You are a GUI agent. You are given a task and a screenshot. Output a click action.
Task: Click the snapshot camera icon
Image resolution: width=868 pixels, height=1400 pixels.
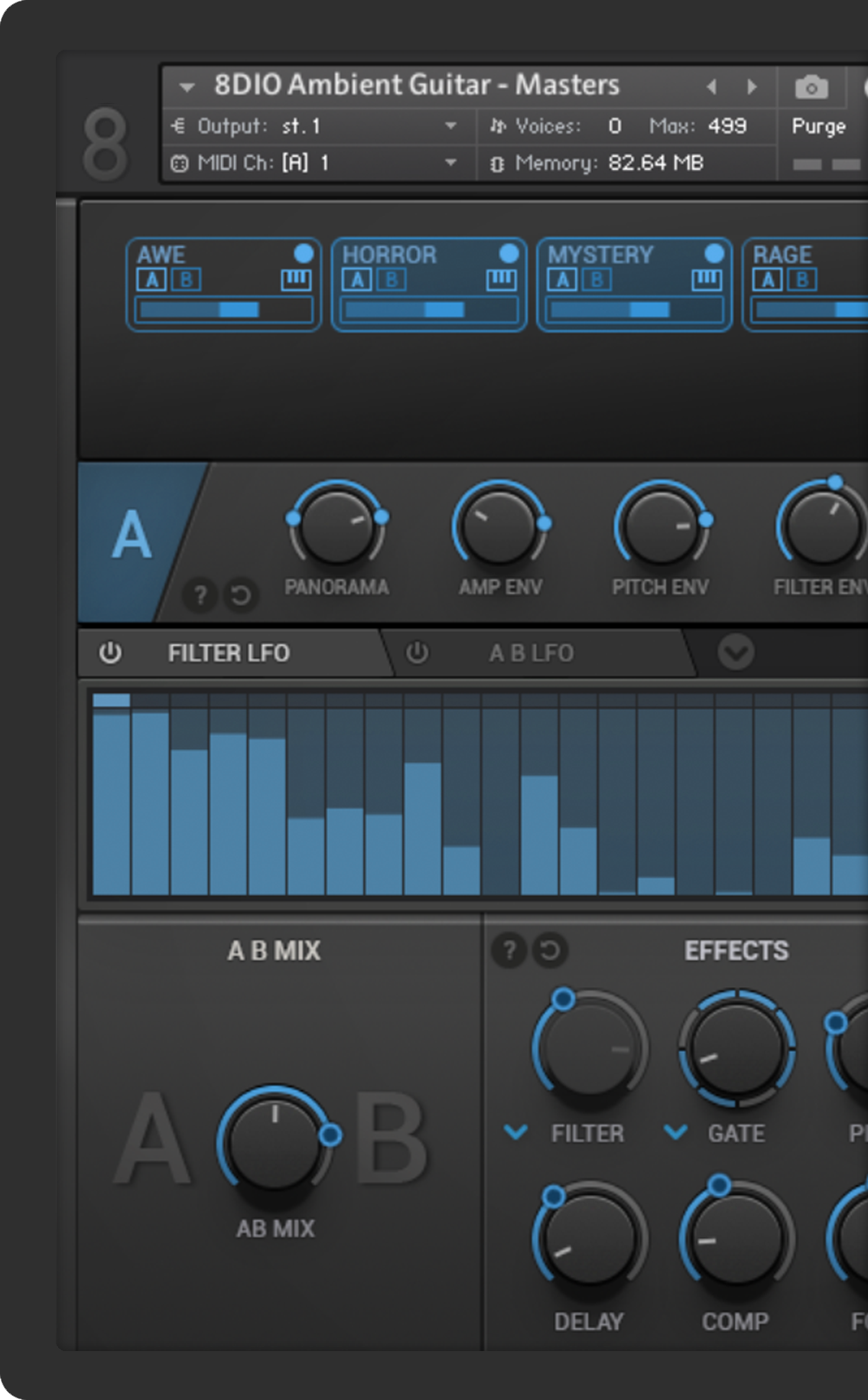click(x=811, y=87)
